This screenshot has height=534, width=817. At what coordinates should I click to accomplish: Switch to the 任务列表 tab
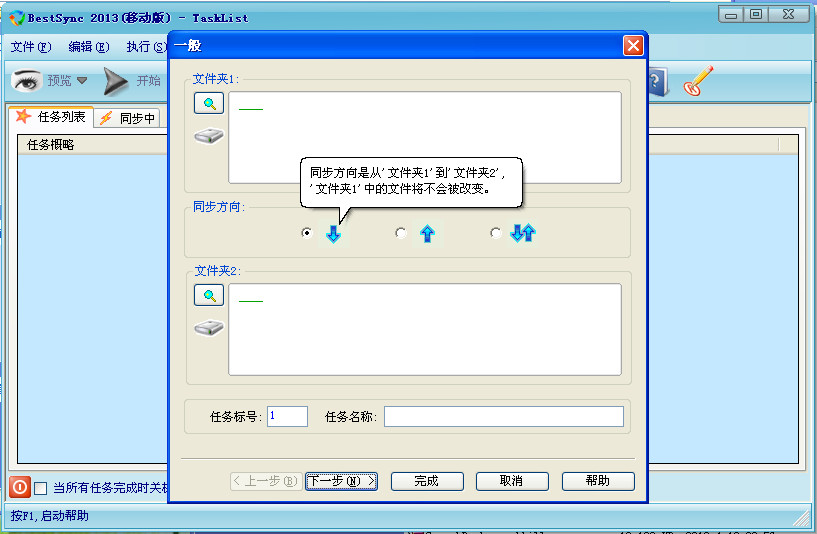[x=51, y=117]
